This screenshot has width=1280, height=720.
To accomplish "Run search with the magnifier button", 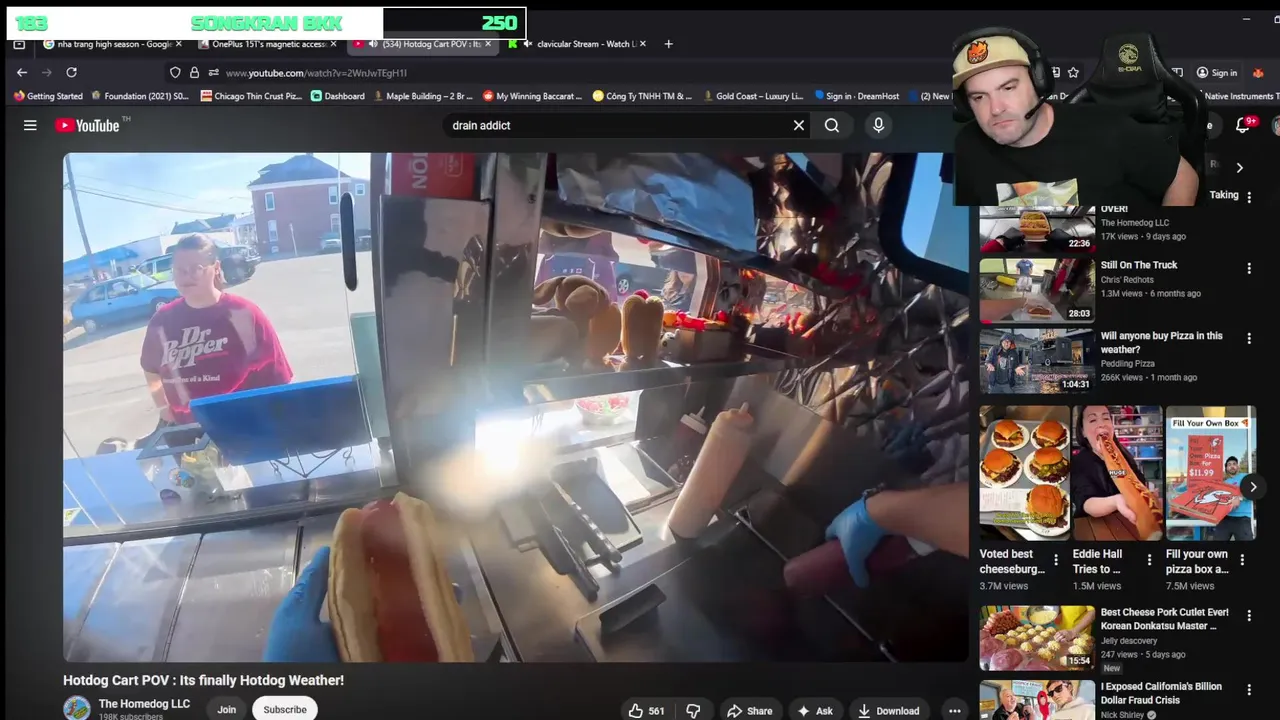I will click(x=832, y=125).
